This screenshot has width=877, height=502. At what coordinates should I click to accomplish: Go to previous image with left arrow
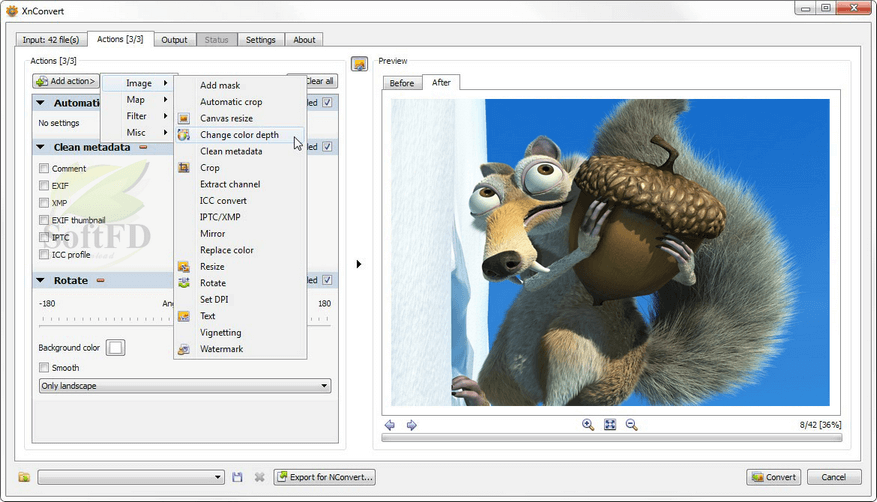pos(390,425)
